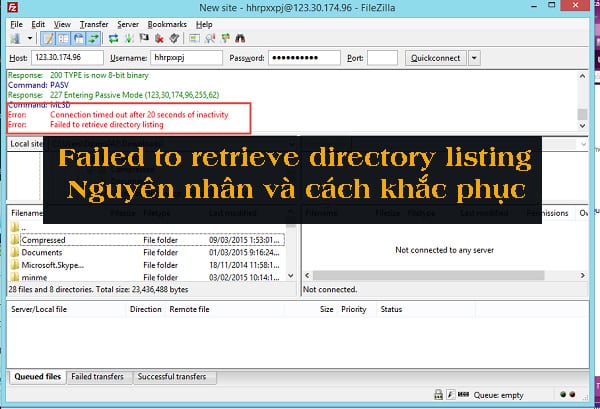Click the lock encryption icon in status bar
The height and width of the screenshot is (409, 600).
[439, 394]
